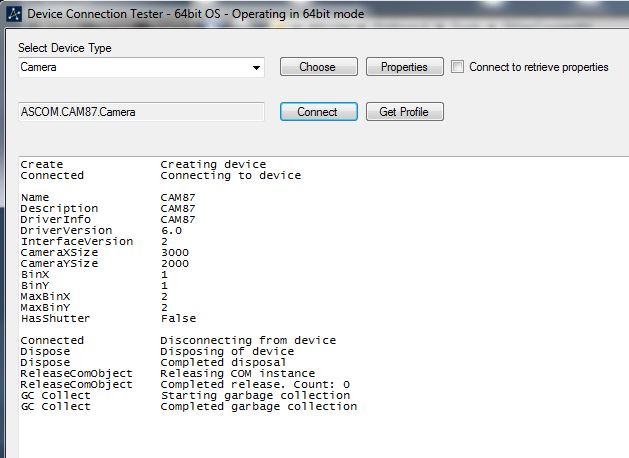Screen dimensions: 629x458
Task: Open the Properties dialog button
Action: click(x=404, y=67)
